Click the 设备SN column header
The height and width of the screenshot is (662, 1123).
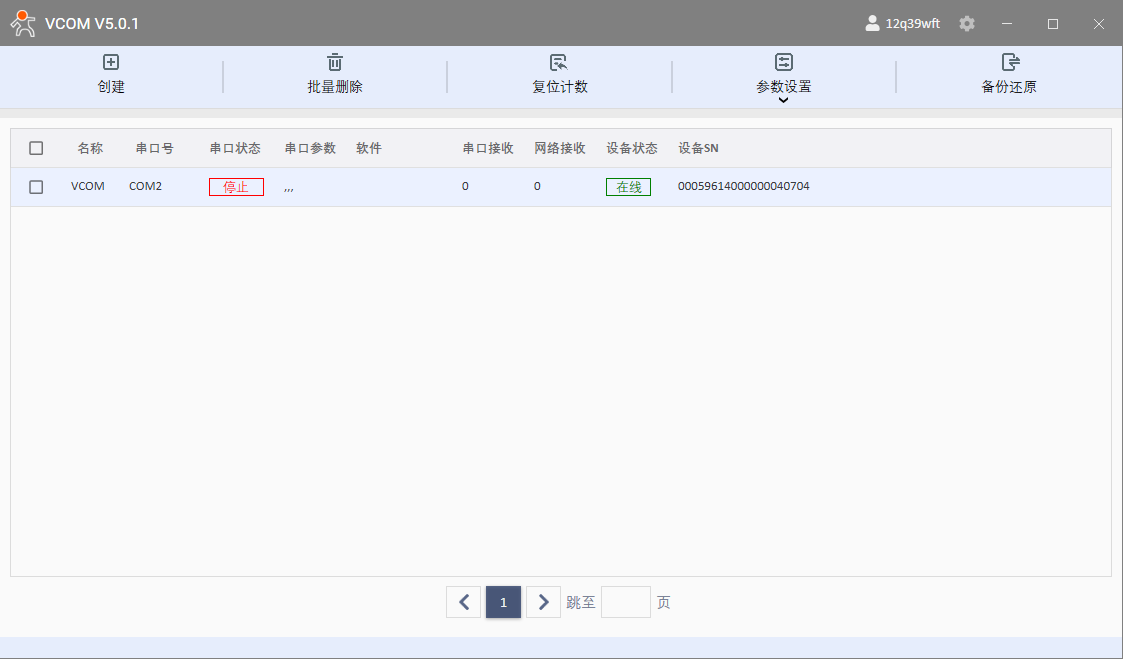tap(698, 148)
